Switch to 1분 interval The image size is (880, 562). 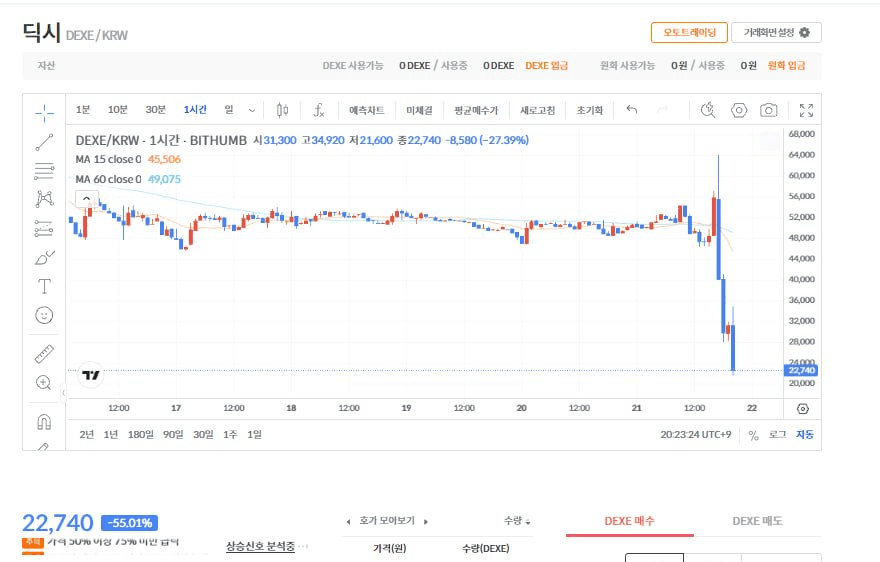click(83, 109)
